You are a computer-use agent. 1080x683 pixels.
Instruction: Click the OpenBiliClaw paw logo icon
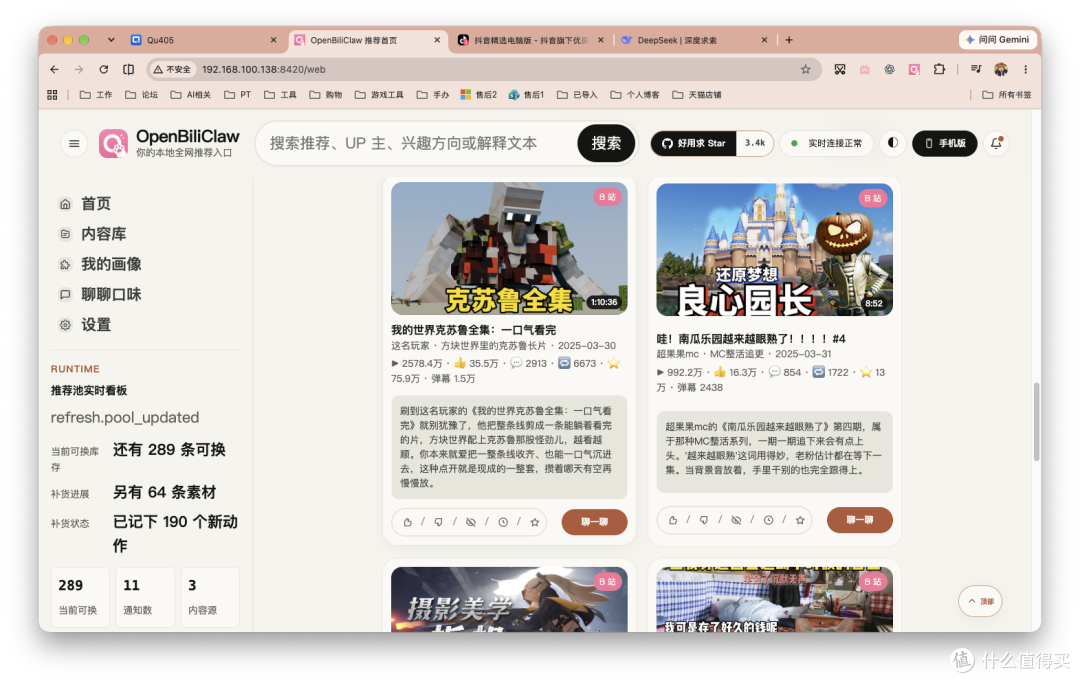click(x=114, y=143)
